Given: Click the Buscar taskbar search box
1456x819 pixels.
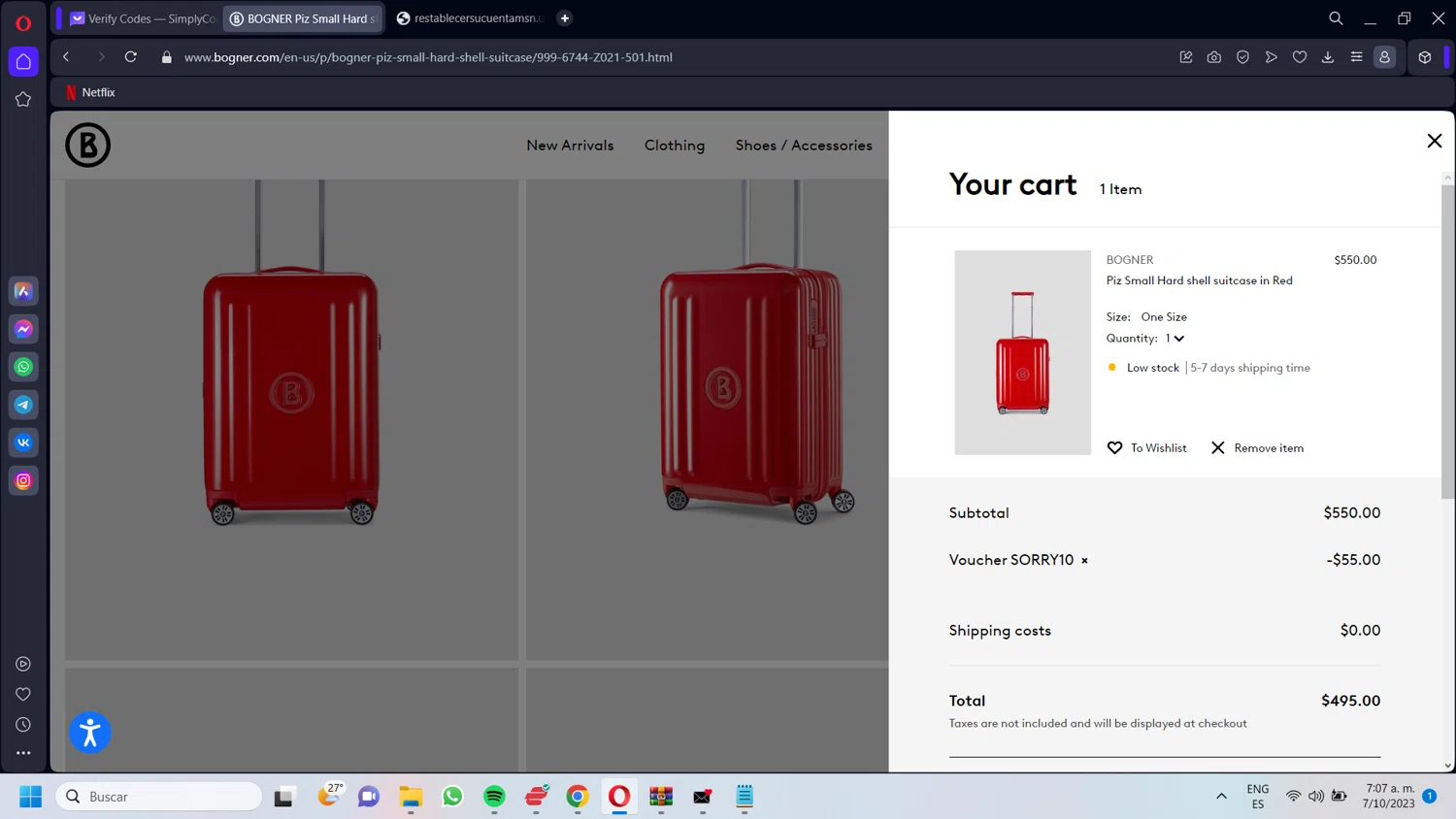Looking at the screenshot, I should 158,797.
